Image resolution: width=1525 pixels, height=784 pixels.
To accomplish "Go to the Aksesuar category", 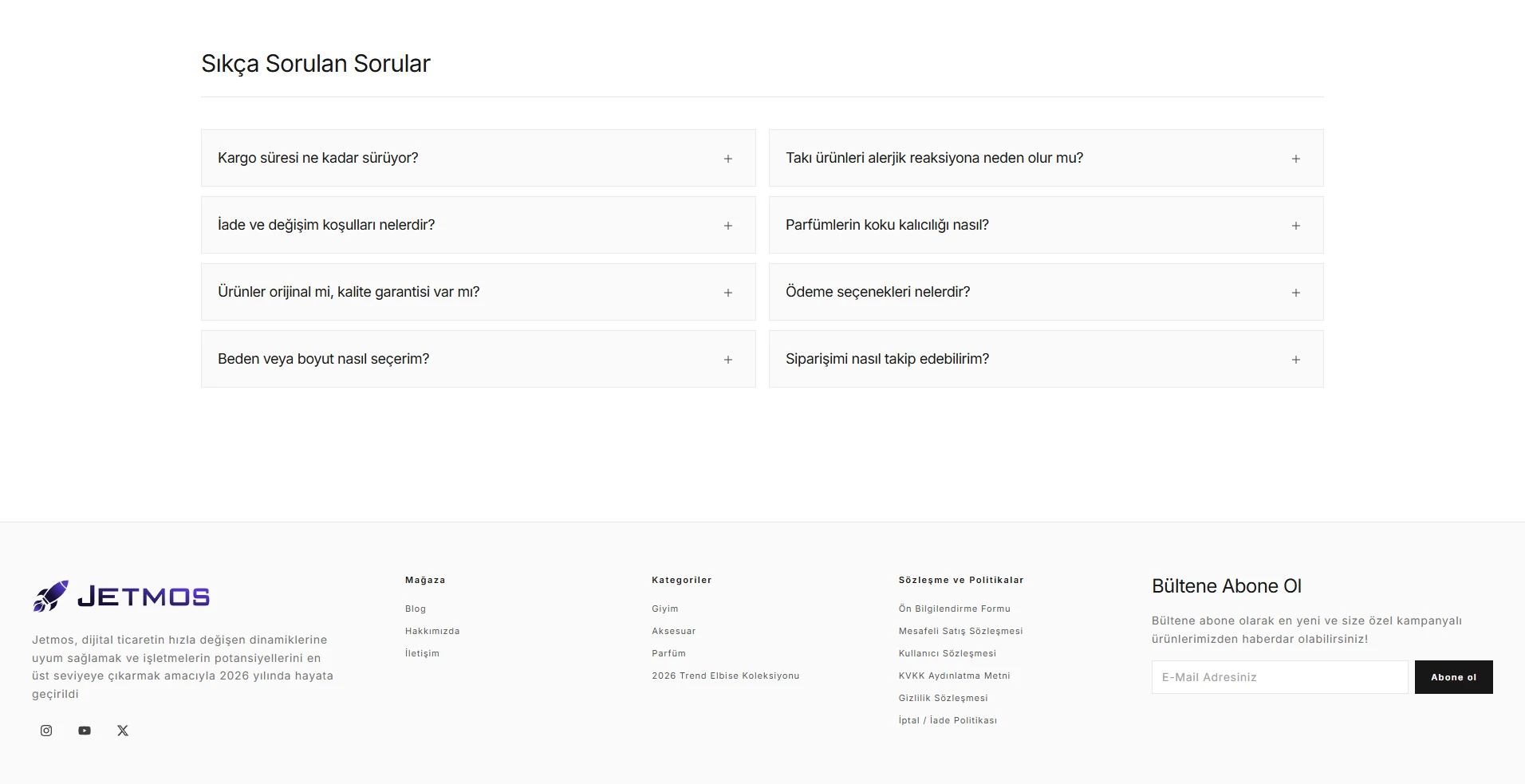I will 674,631.
